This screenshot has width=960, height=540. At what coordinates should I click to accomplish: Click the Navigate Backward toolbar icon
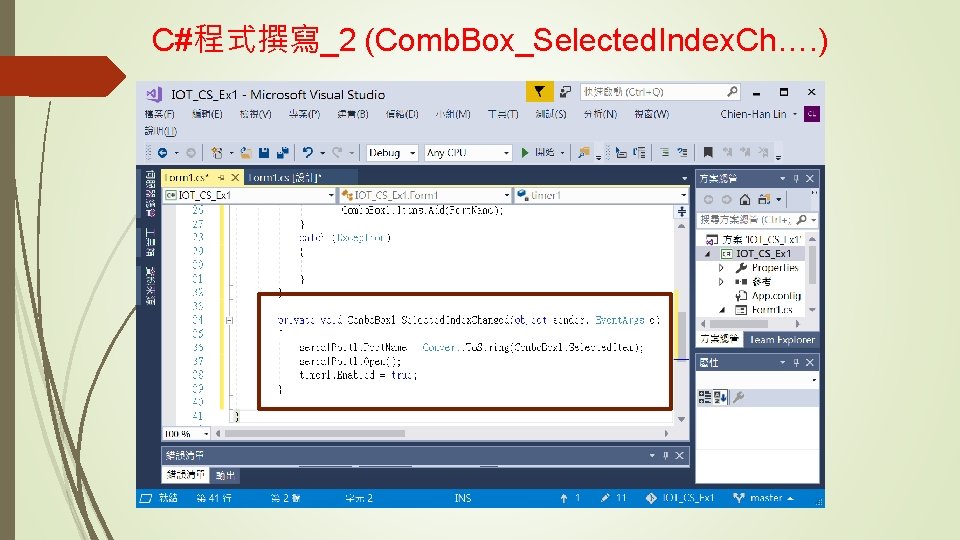[x=162, y=152]
